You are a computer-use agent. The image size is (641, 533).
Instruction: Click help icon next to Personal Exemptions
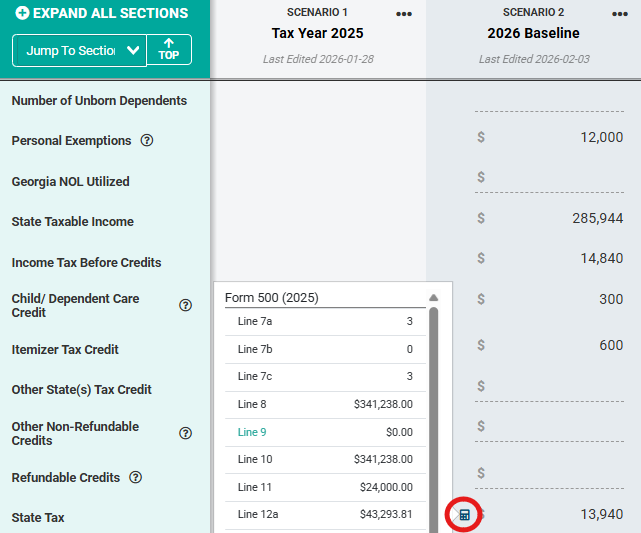(147, 141)
